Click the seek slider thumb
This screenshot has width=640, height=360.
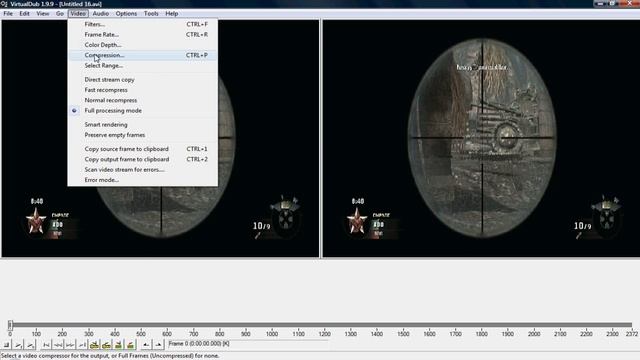10,325
